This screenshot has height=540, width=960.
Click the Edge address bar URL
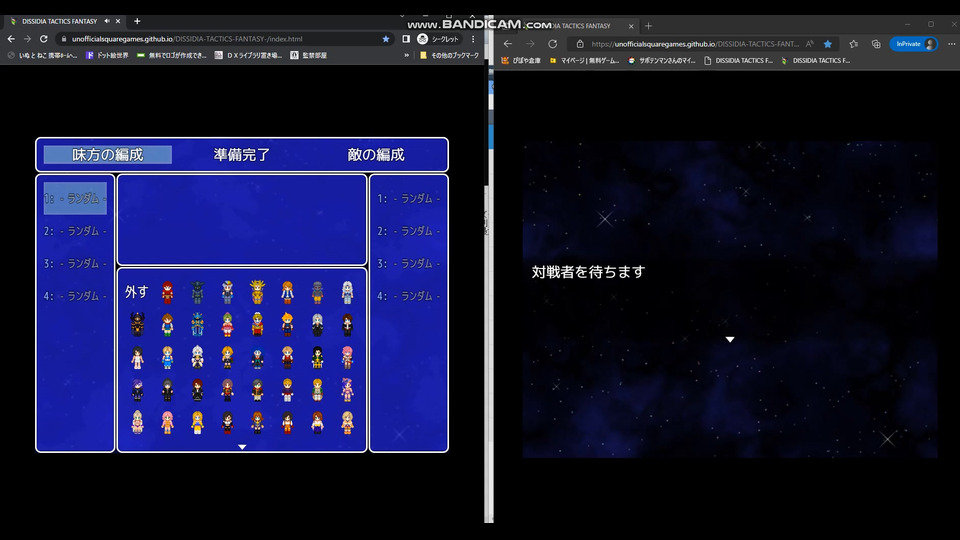coord(695,43)
